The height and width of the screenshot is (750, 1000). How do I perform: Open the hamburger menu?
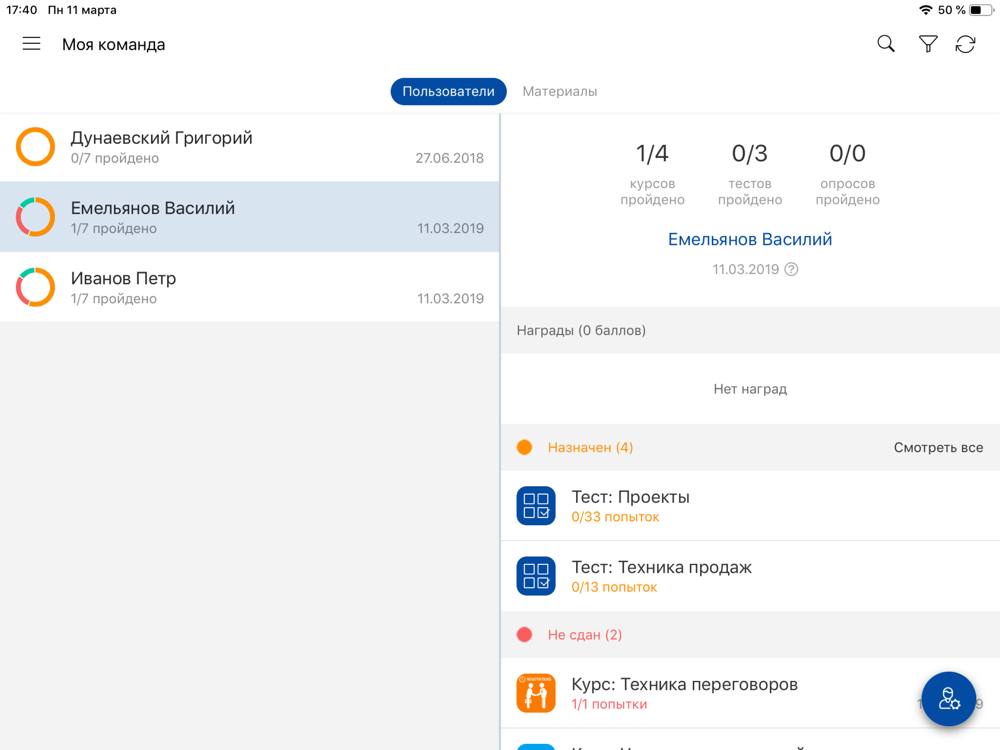(x=31, y=44)
